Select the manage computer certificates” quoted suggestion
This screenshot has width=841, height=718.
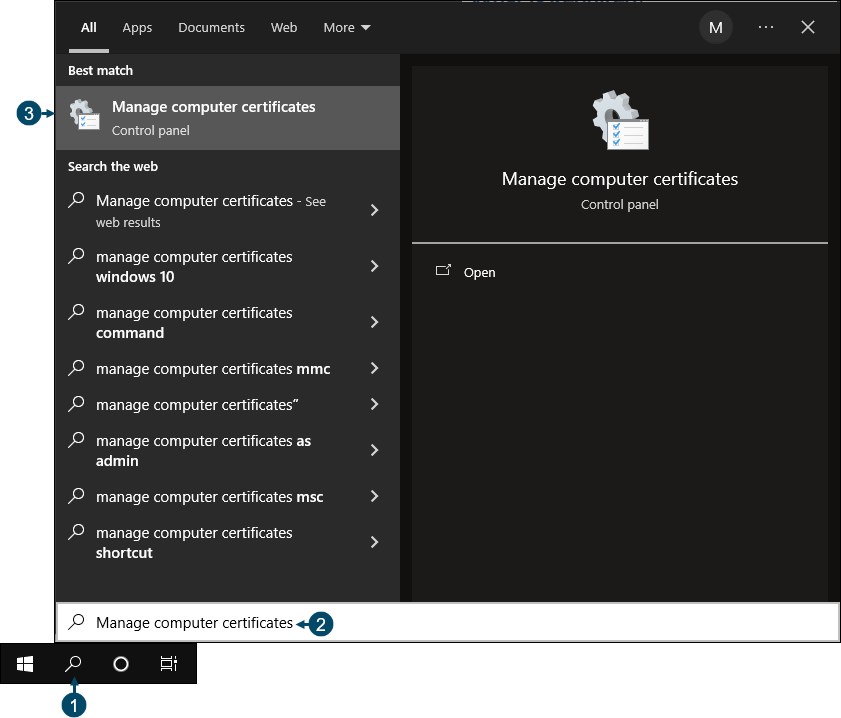point(228,405)
